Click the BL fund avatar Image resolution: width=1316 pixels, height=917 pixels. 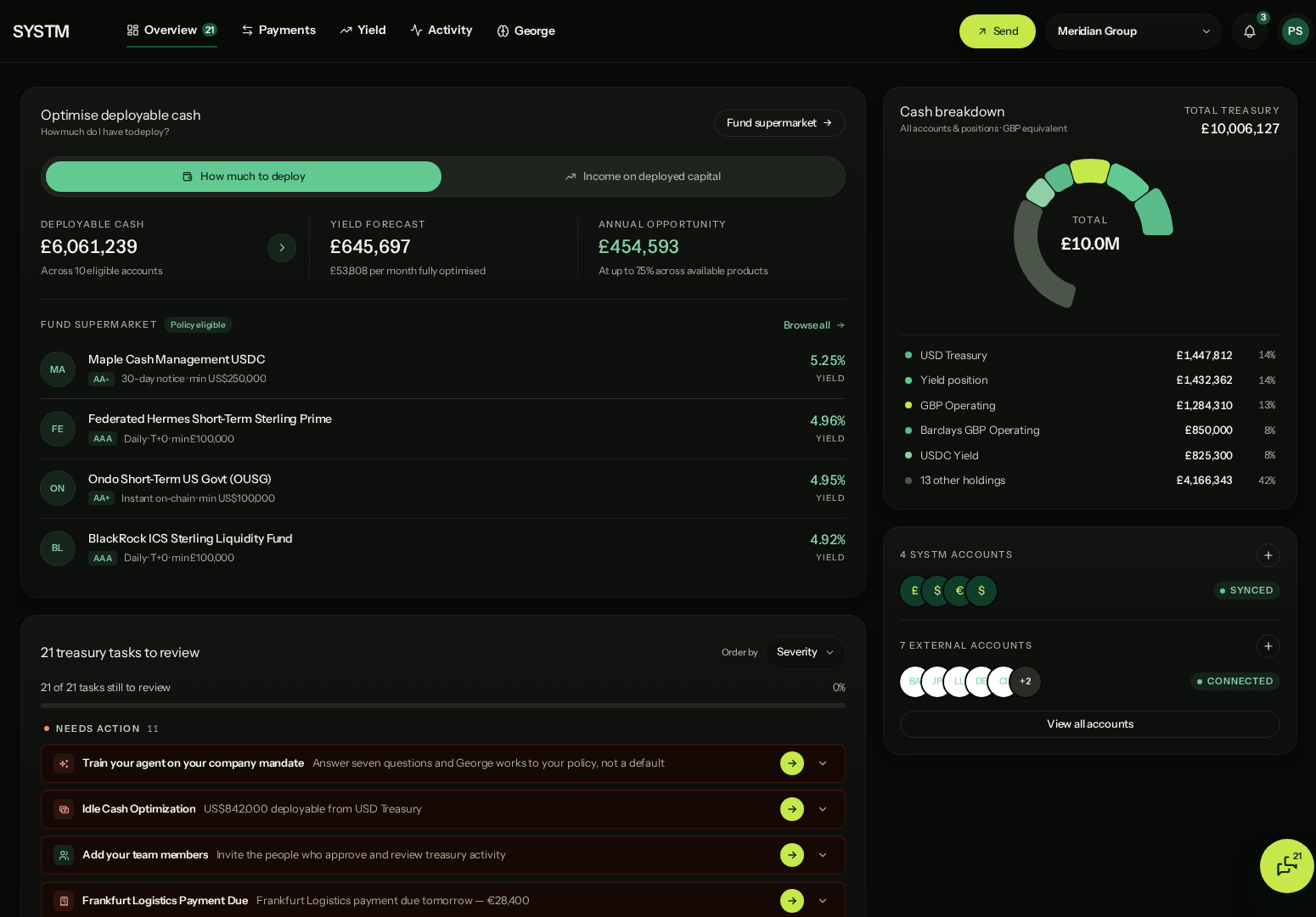coord(58,548)
